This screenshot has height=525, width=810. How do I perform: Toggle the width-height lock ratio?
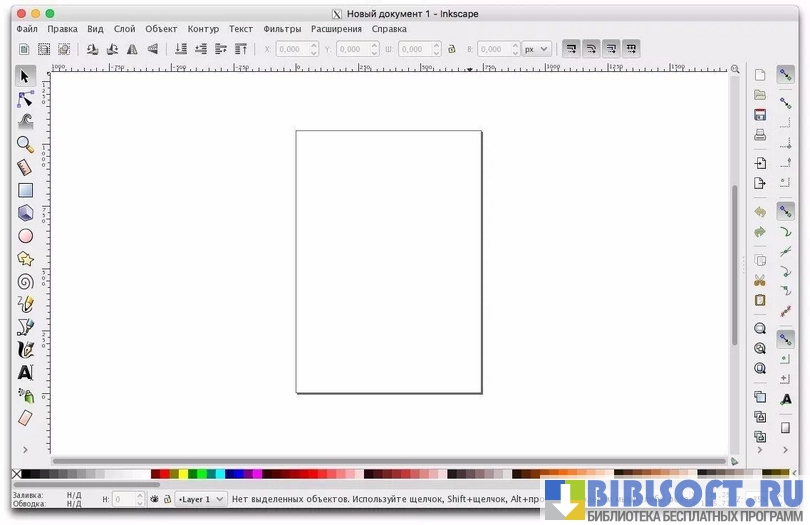451,48
